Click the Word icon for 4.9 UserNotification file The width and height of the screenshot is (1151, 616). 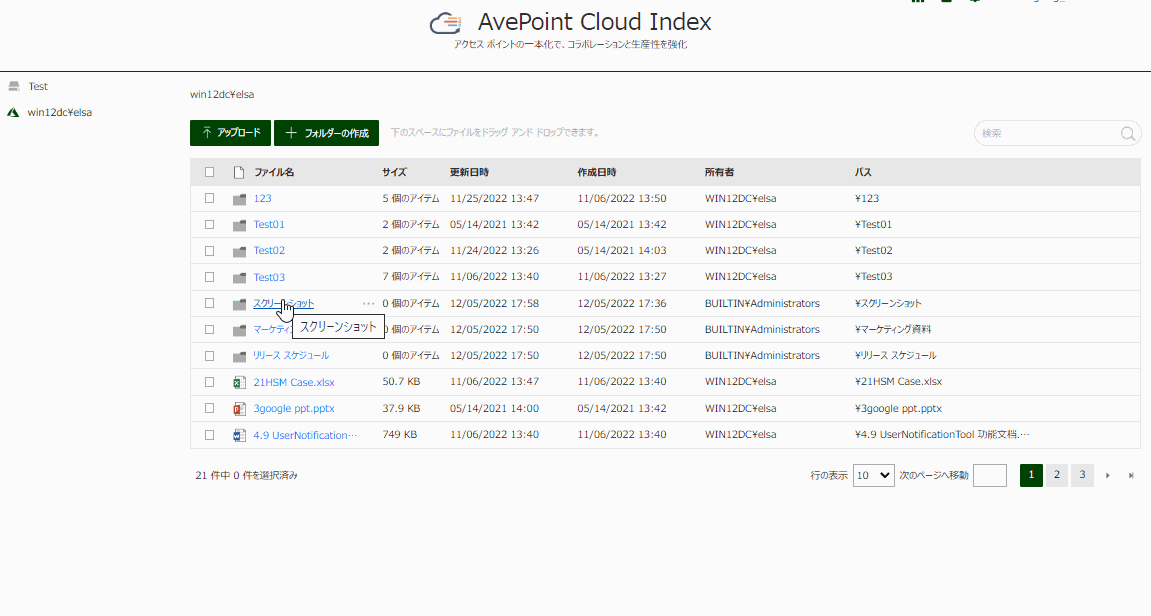tap(239, 435)
